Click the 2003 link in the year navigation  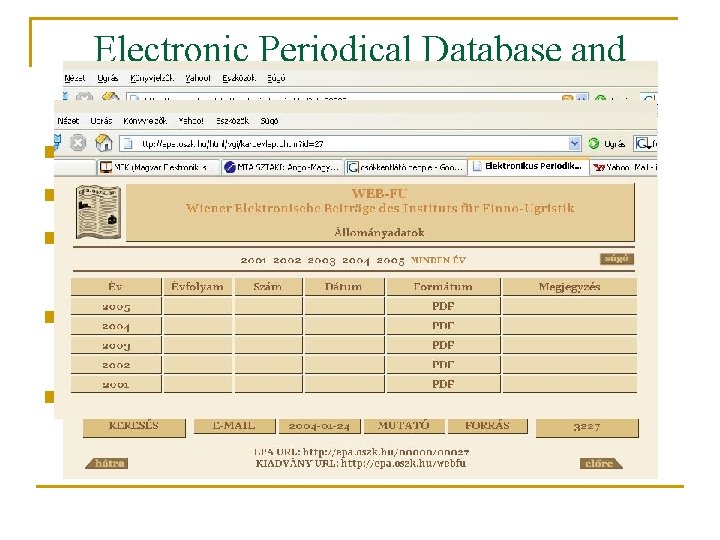click(321, 260)
